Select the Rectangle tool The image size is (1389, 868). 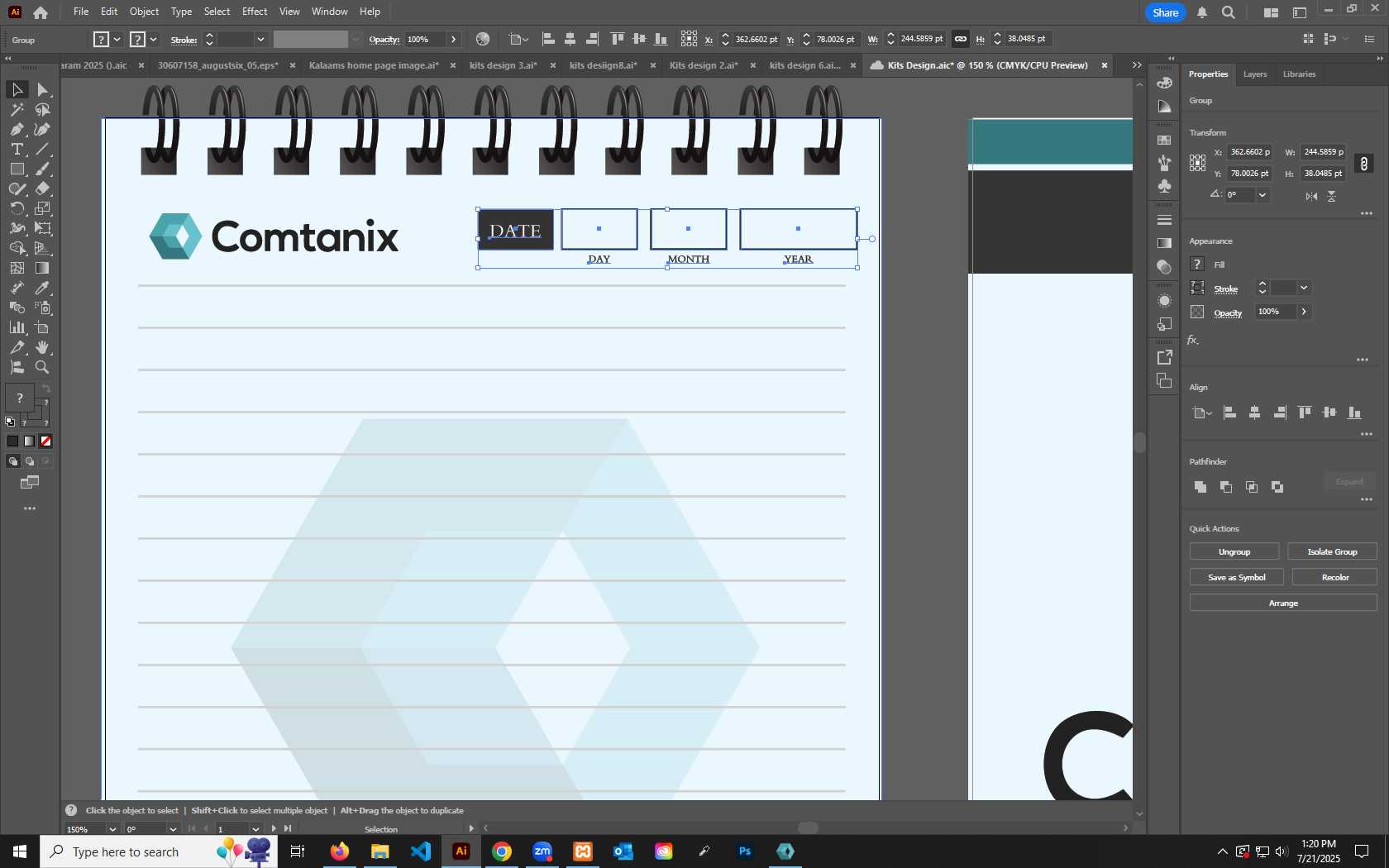pos(17,169)
